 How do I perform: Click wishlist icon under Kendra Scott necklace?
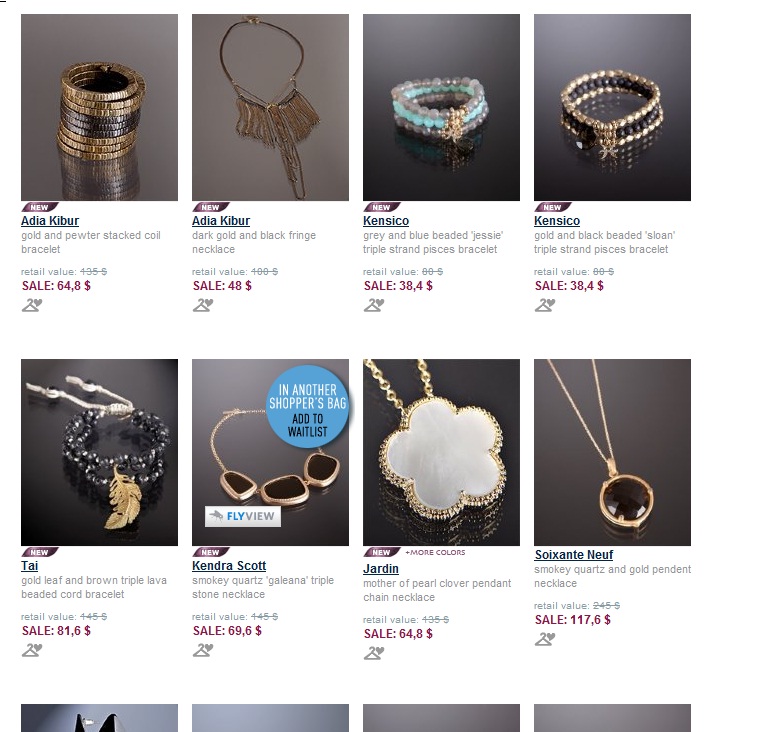[203, 650]
